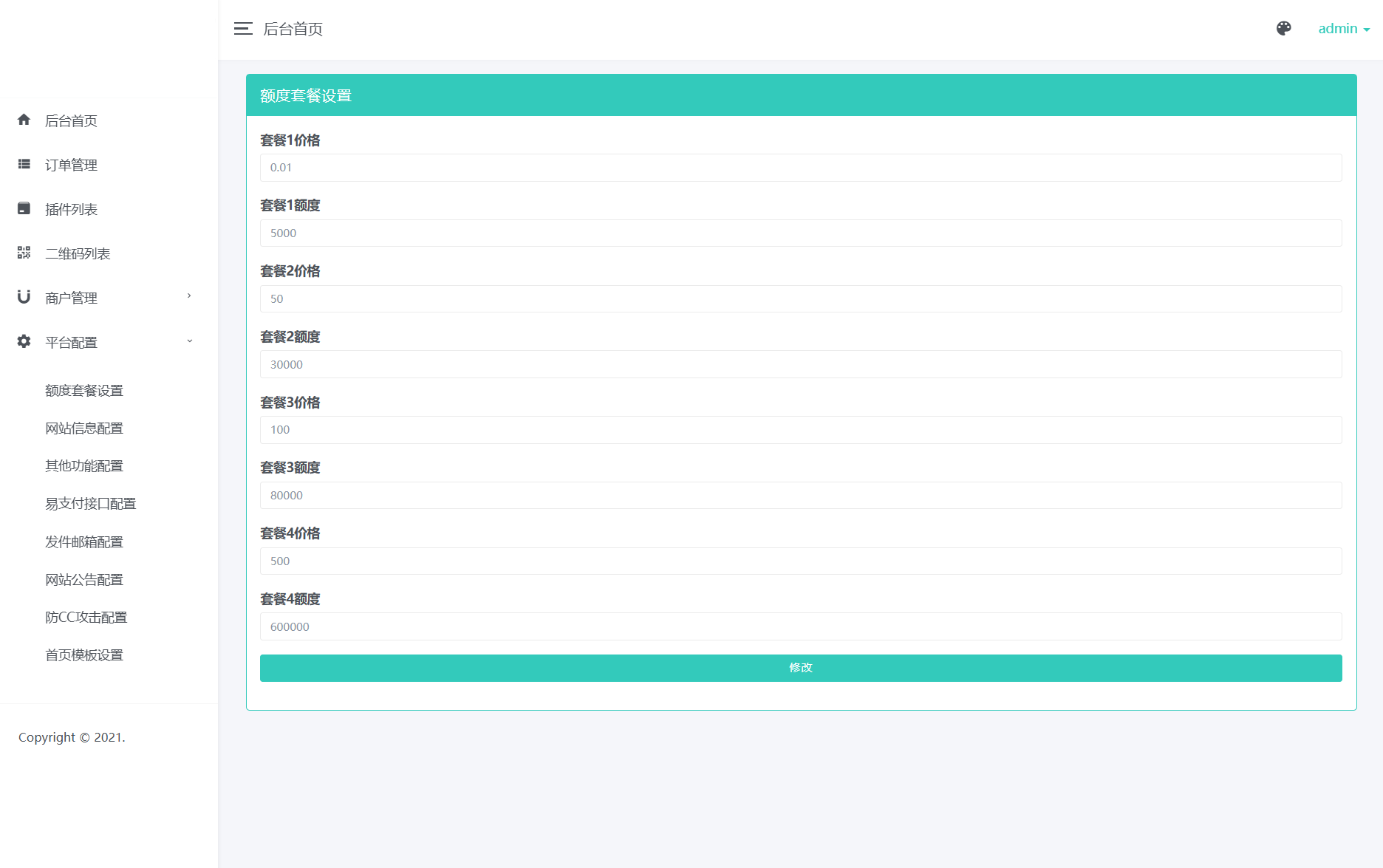The width and height of the screenshot is (1383, 868).
Task: Expand the 商户管理 submenu arrow
Action: (x=189, y=296)
